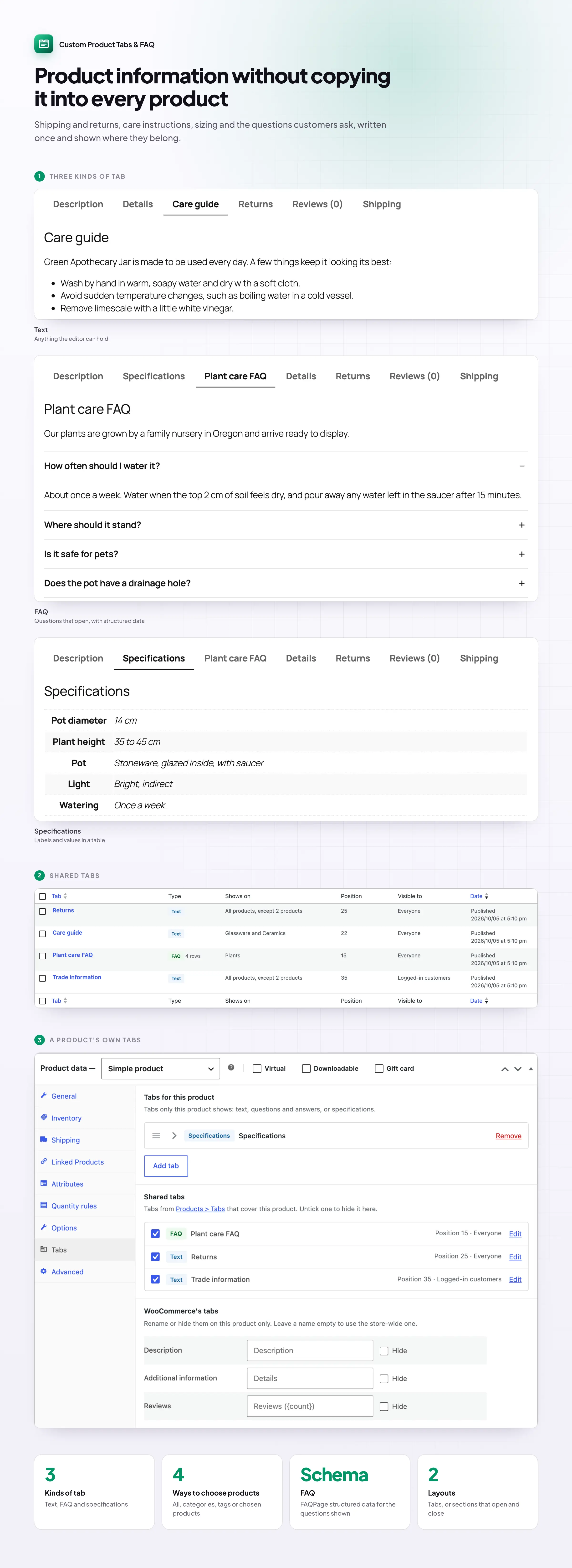This screenshot has width=572, height=1568.
Task: Click the move-down arrow in Product data header
Action: pos(518,1068)
